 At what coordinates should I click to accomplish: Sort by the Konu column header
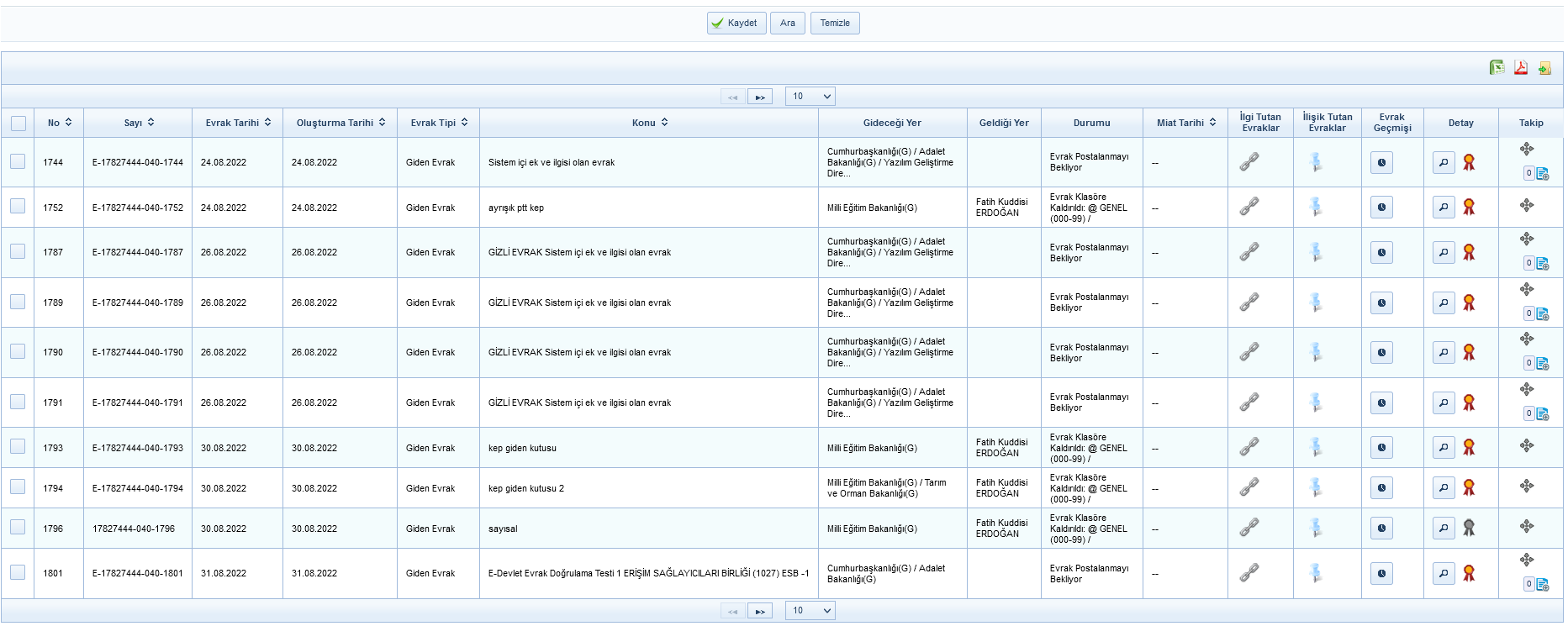[649, 123]
